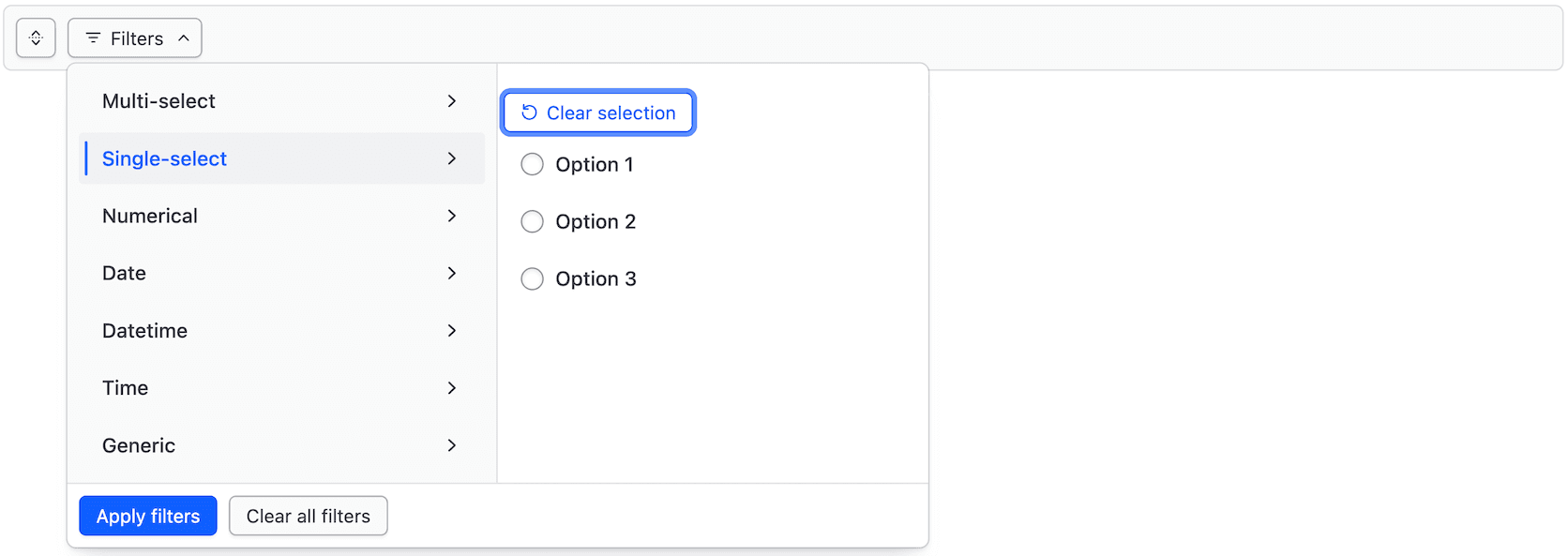Select the Option 3 radio button
Viewport: 1568px width, 556px height.
click(x=532, y=278)
